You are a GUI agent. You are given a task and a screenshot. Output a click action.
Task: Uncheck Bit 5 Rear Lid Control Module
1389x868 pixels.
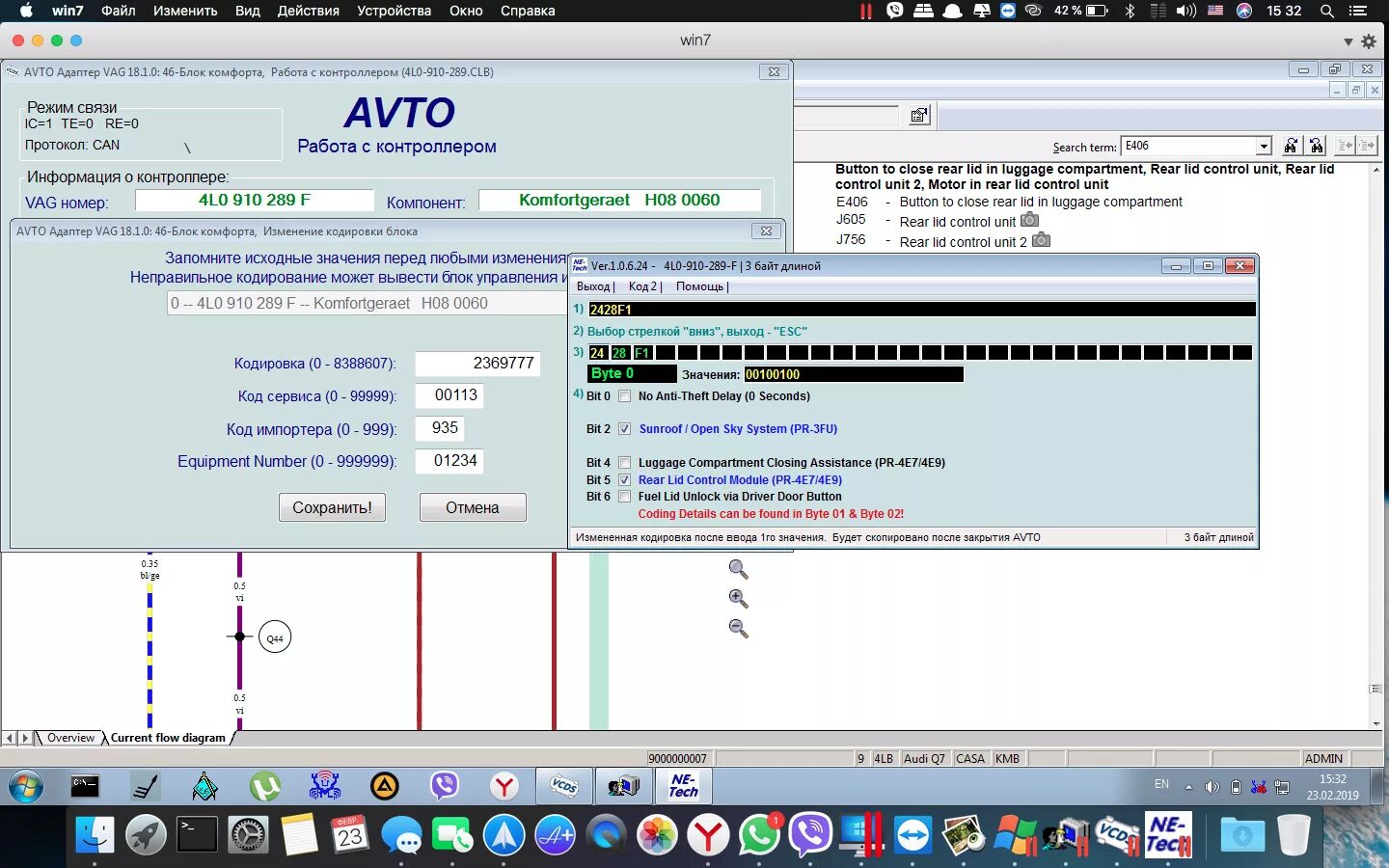tap(625, 480)
